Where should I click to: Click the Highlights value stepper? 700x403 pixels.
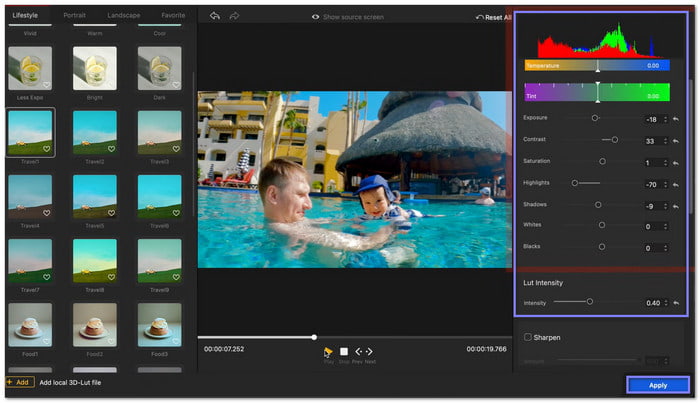666,184
